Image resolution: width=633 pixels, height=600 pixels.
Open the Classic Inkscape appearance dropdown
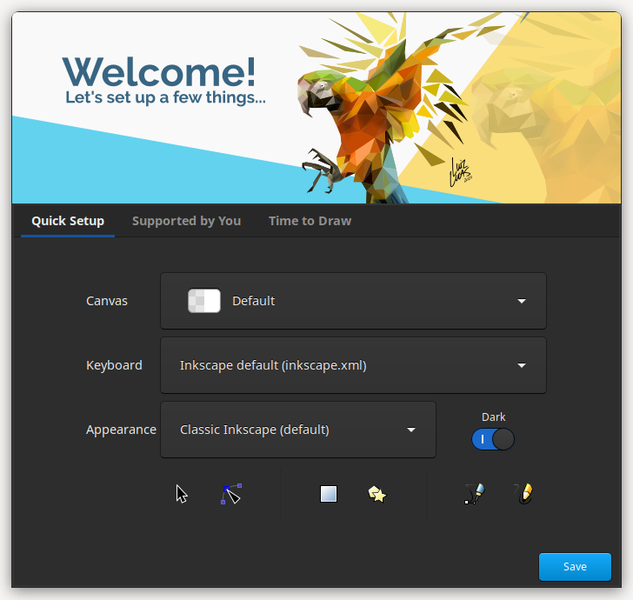coord(297,430)
